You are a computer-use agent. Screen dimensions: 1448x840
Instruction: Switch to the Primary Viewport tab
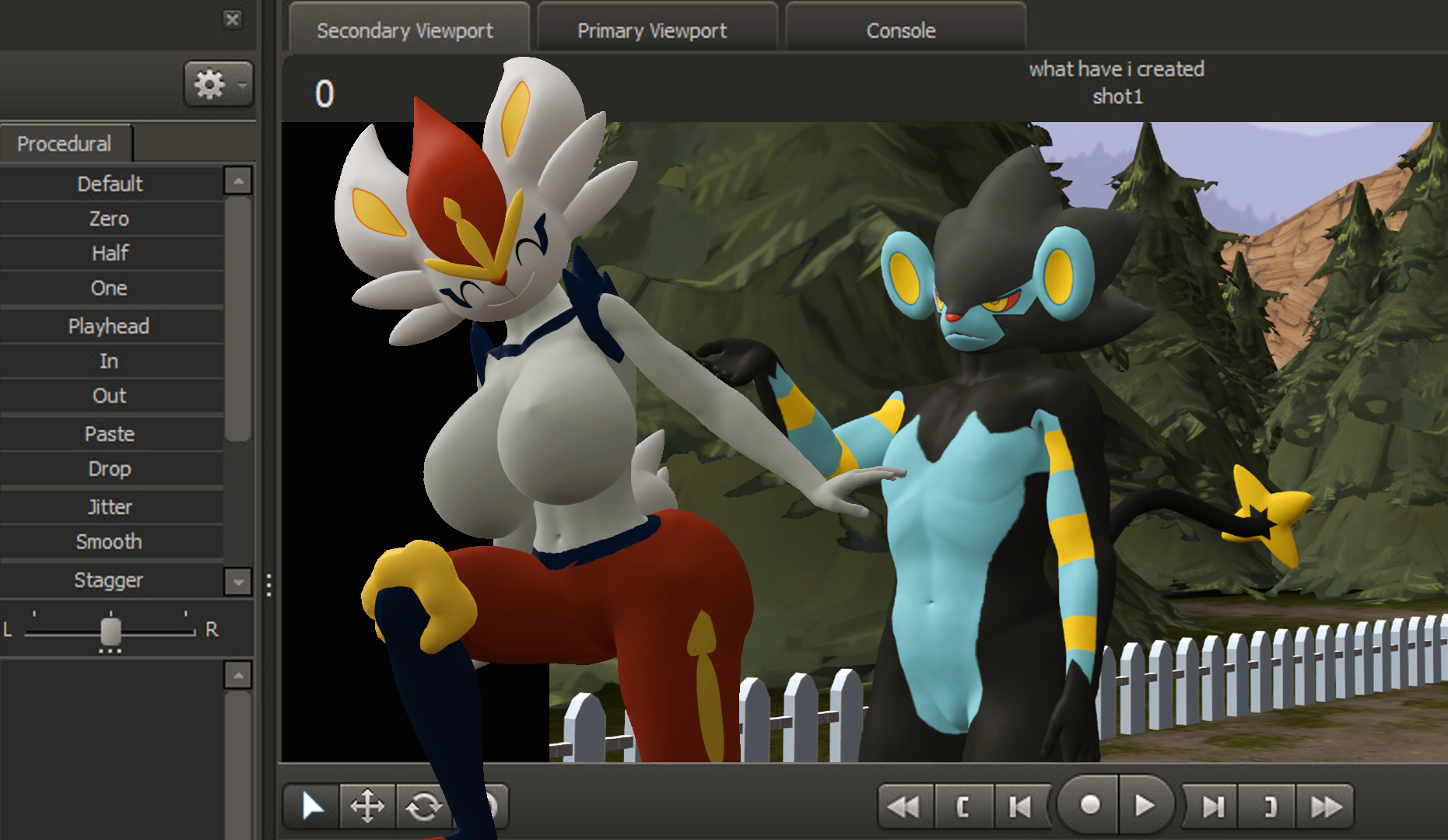[x=656, y=29]
